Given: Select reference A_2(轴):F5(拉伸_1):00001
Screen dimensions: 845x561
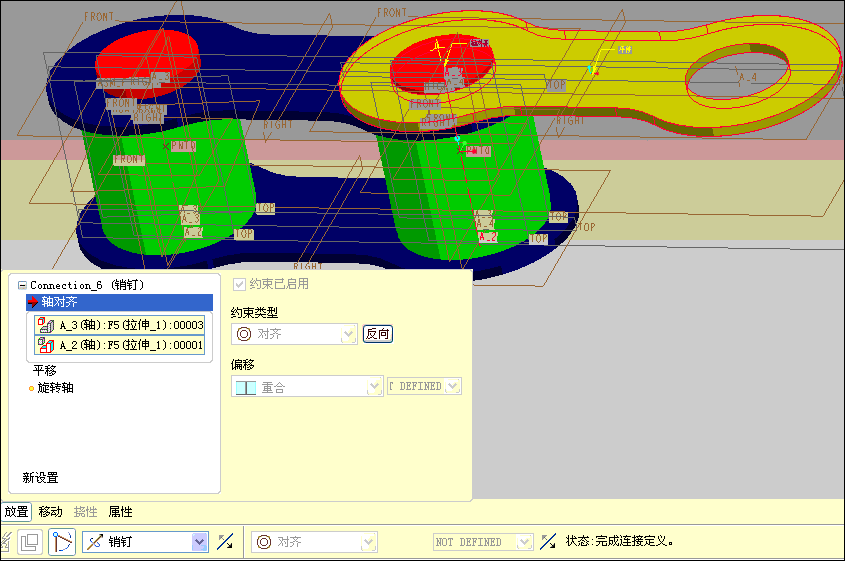Looking at the screenshot, I should (120, 345).
